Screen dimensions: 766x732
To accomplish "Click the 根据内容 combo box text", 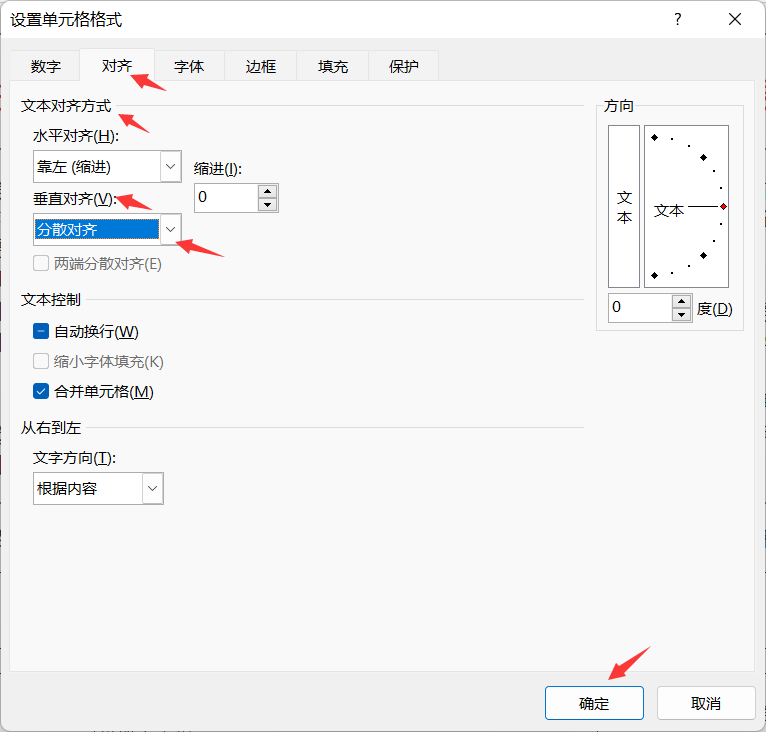I will 67,488.
